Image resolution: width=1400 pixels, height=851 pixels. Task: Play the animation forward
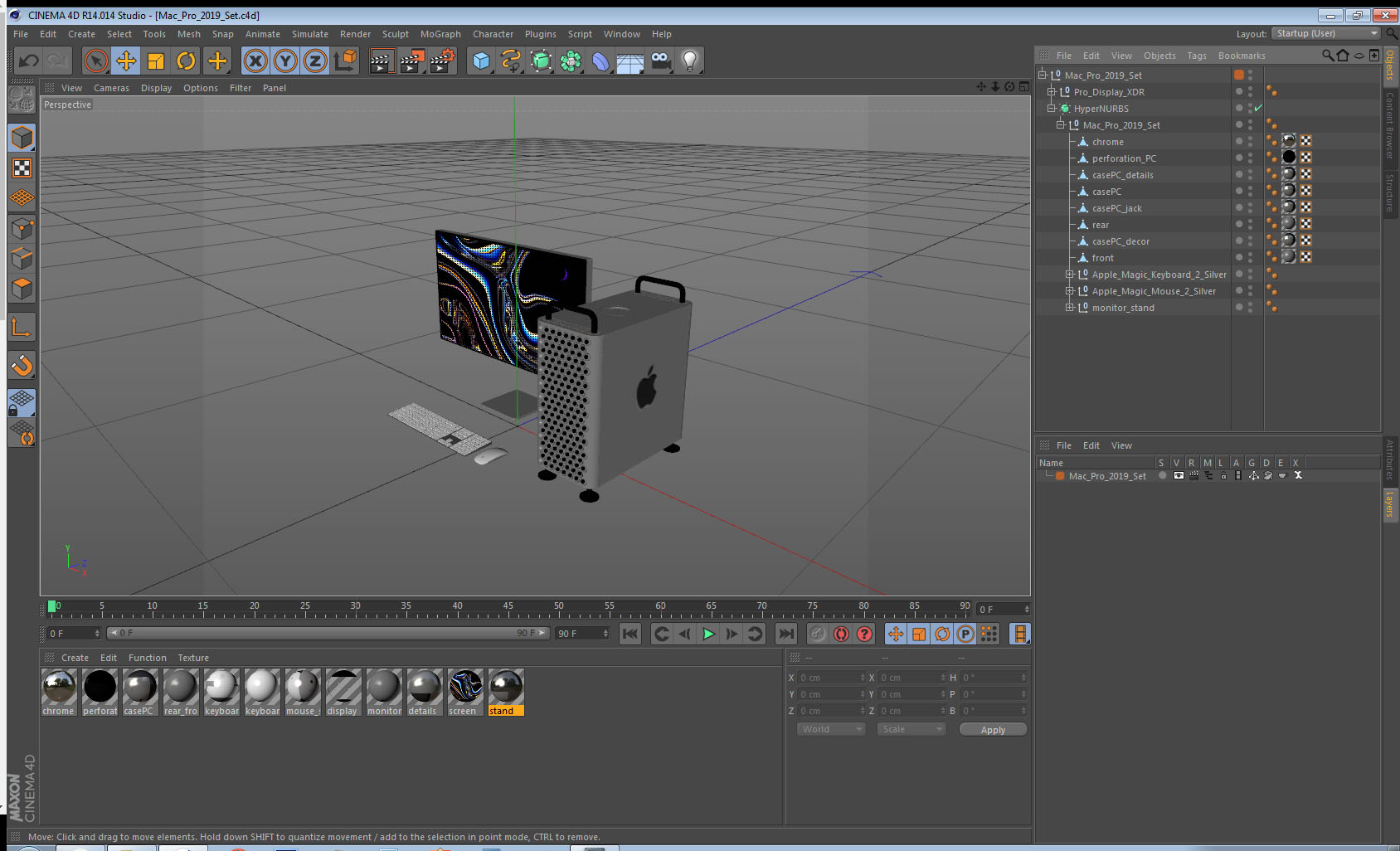[x=708, y=634]
